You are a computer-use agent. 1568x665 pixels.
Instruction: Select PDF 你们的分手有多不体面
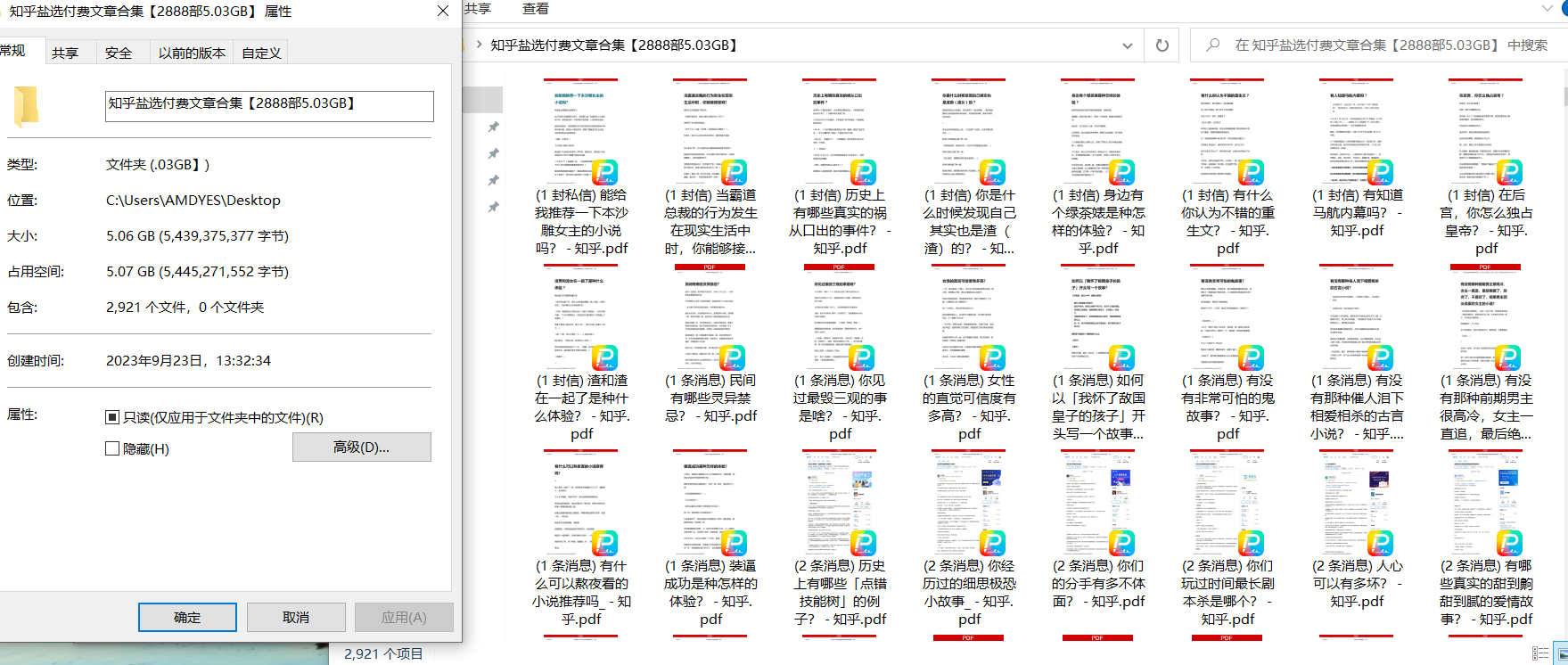click(1098, 530)
